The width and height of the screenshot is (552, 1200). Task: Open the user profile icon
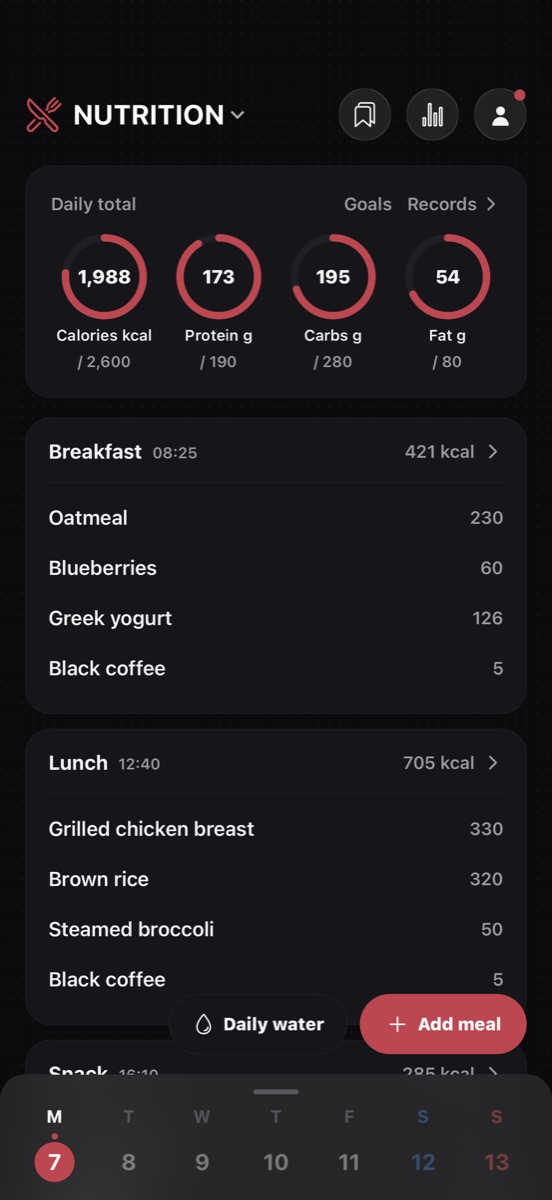(x=500, y=115)
